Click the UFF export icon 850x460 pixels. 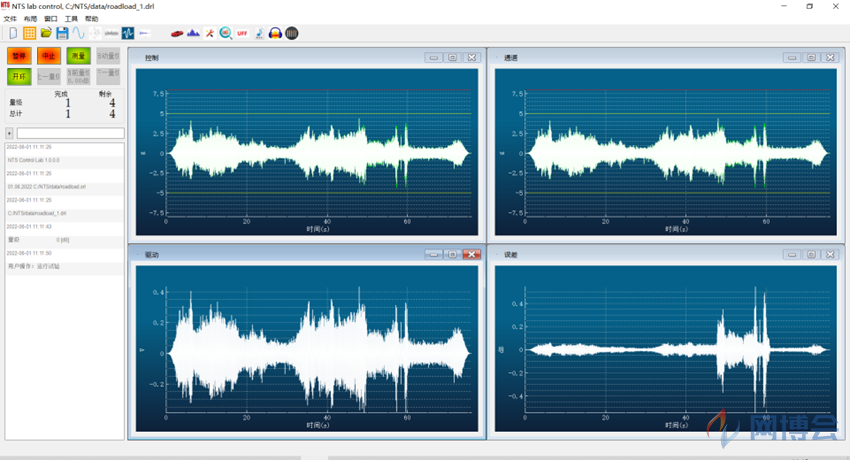click(x=242, y=33)
